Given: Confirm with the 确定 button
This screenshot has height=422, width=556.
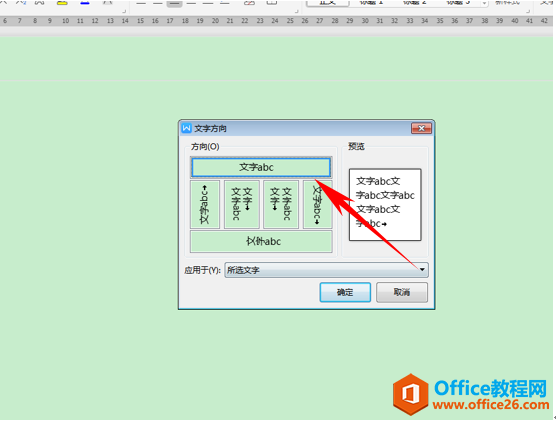Looking at the screenshot, I should (x=345, y=292).
